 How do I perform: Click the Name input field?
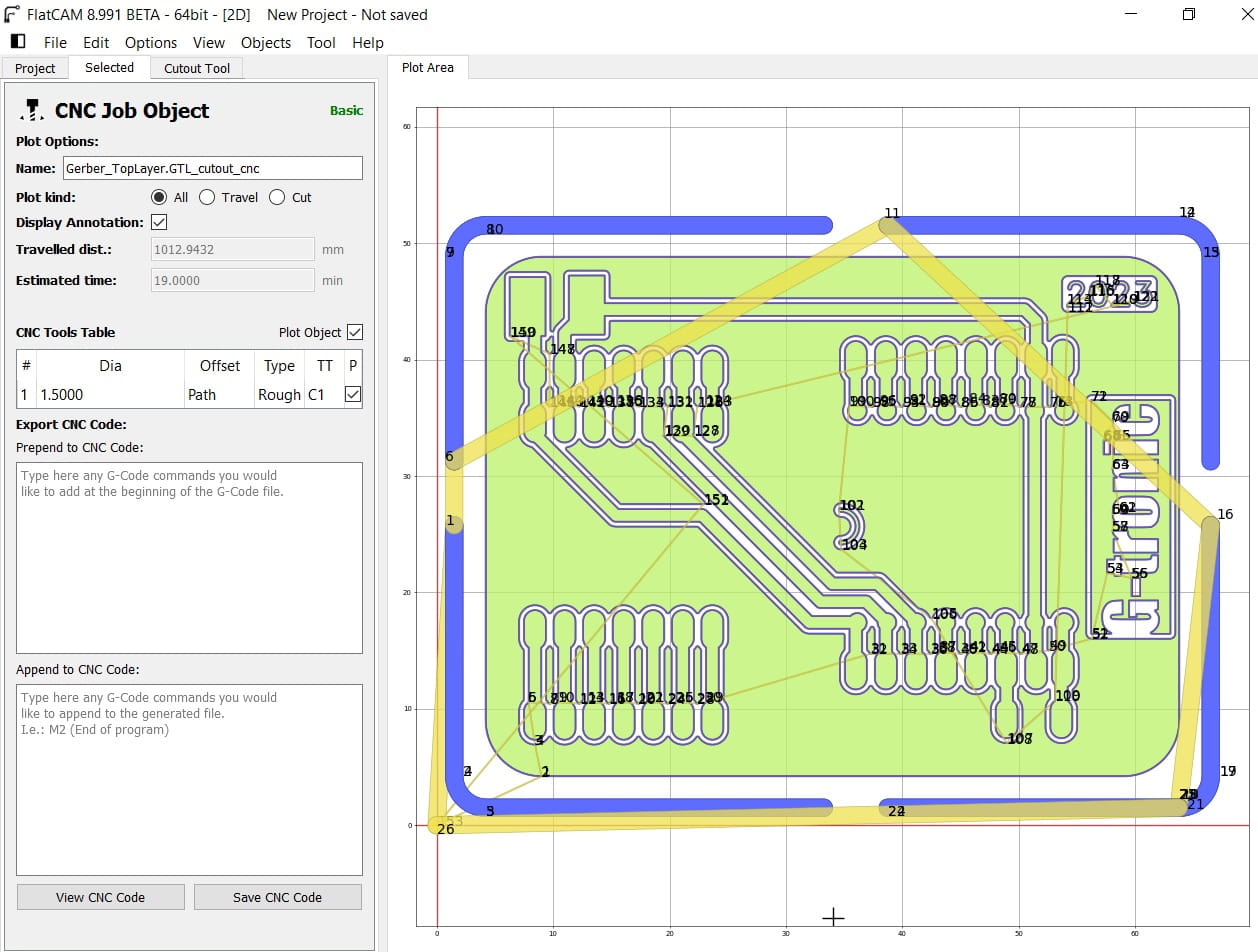[x=212, y=169]
